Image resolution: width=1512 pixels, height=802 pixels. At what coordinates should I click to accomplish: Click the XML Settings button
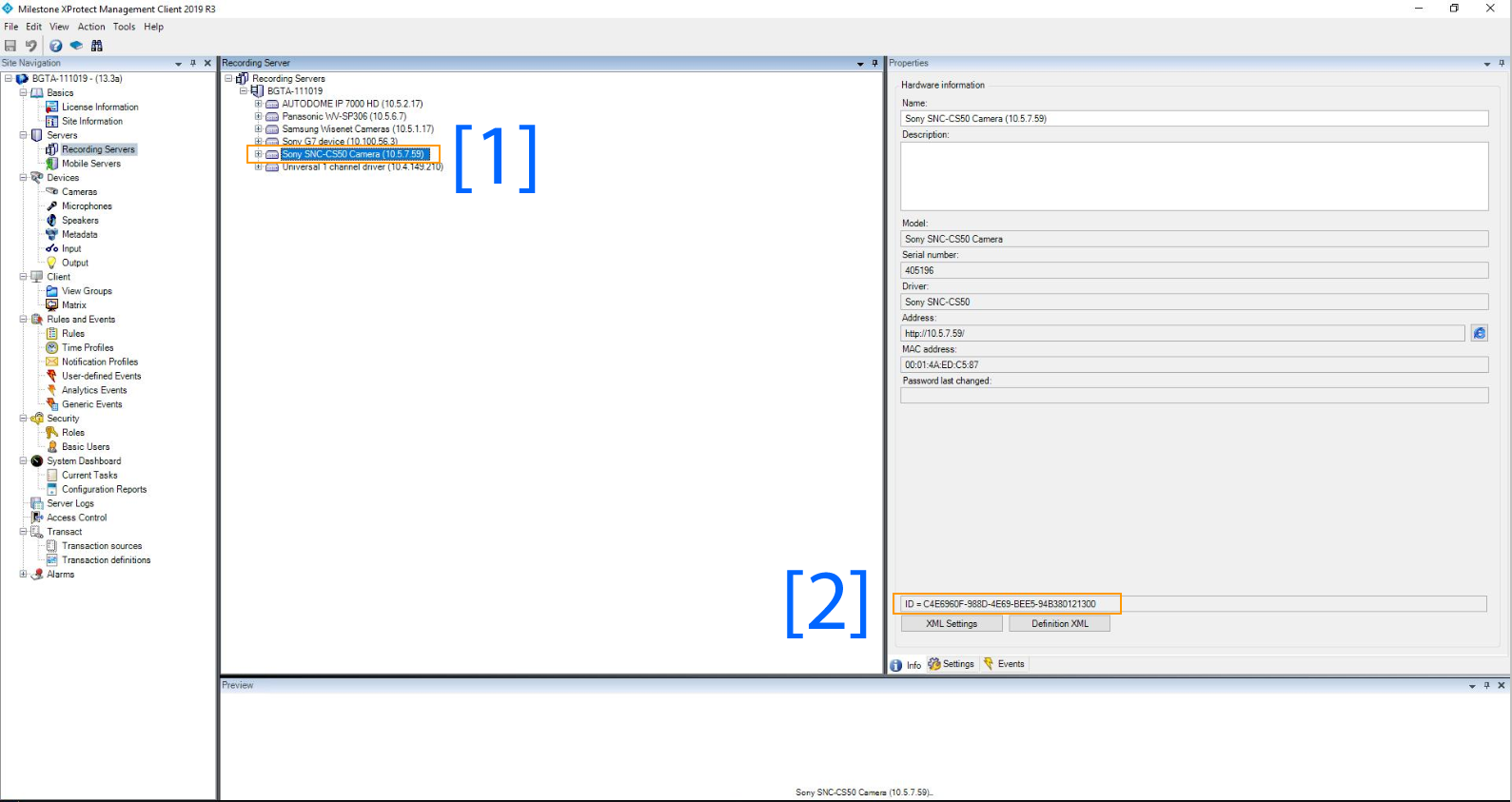[952, 623]
